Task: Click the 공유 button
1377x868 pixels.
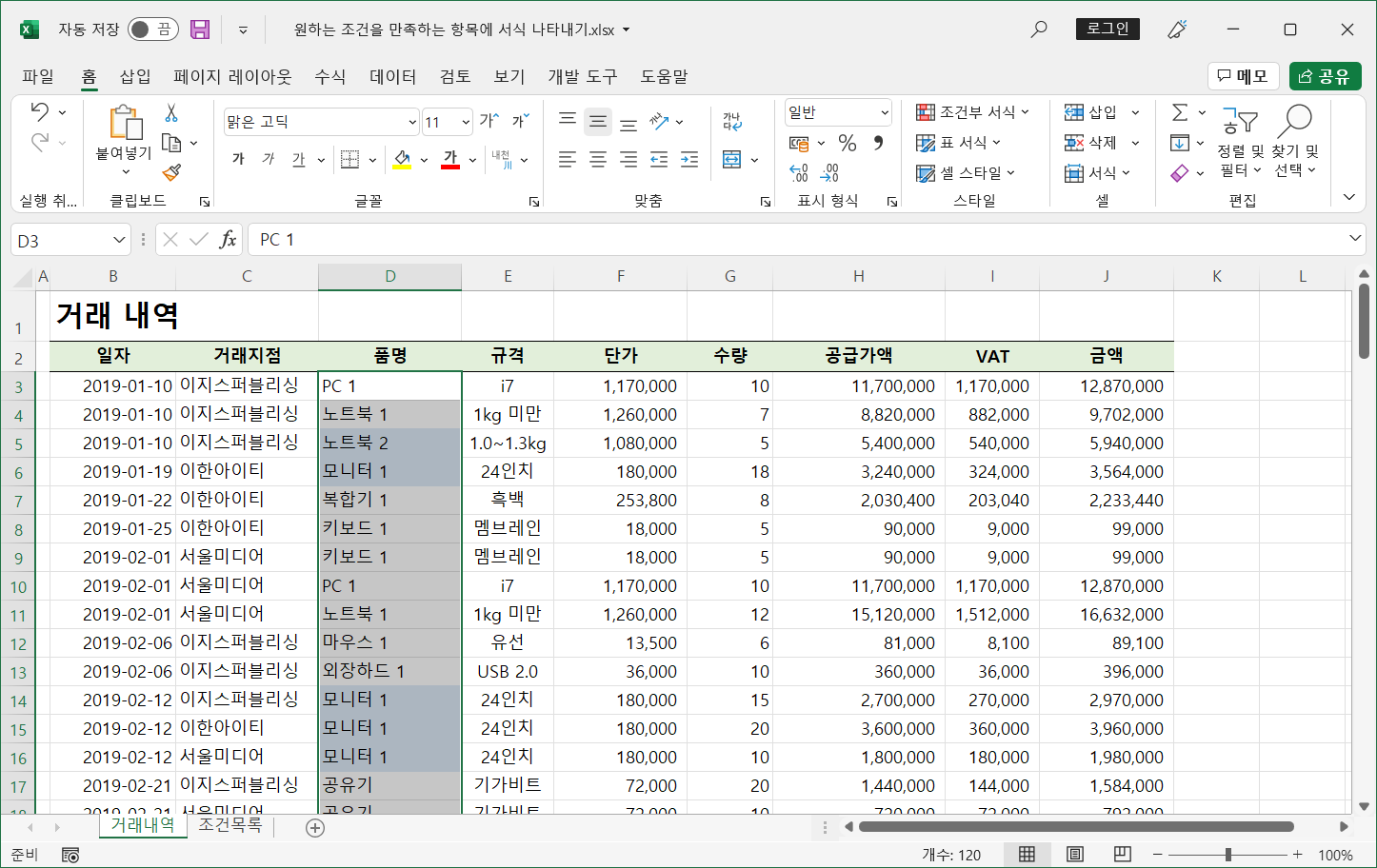Action: (x=1326, y=76)
